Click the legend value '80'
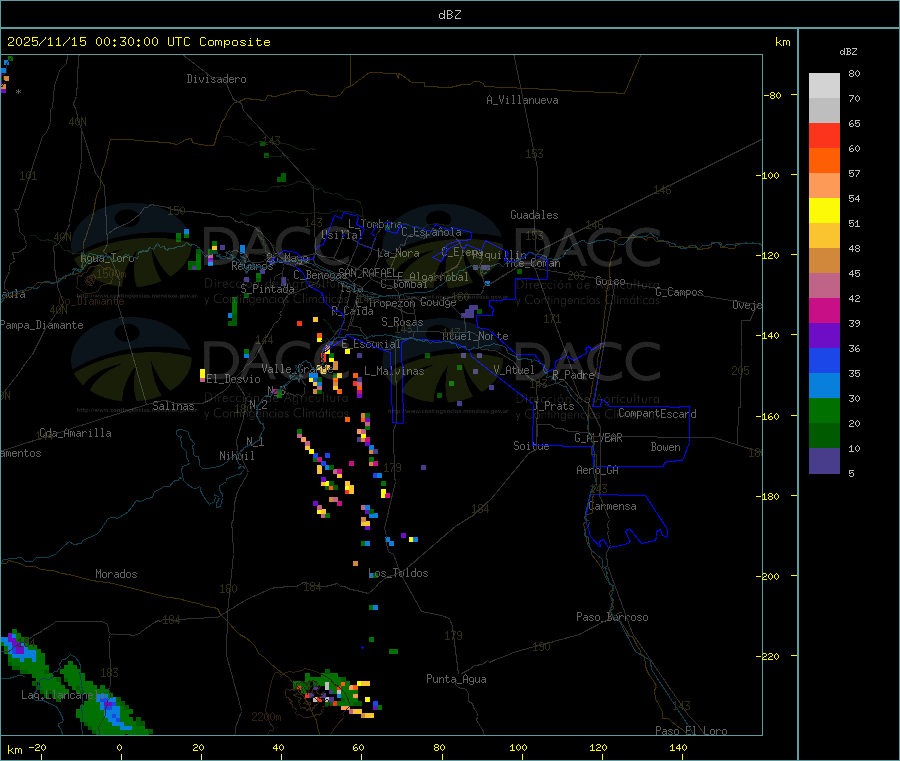 pos(854,73)
